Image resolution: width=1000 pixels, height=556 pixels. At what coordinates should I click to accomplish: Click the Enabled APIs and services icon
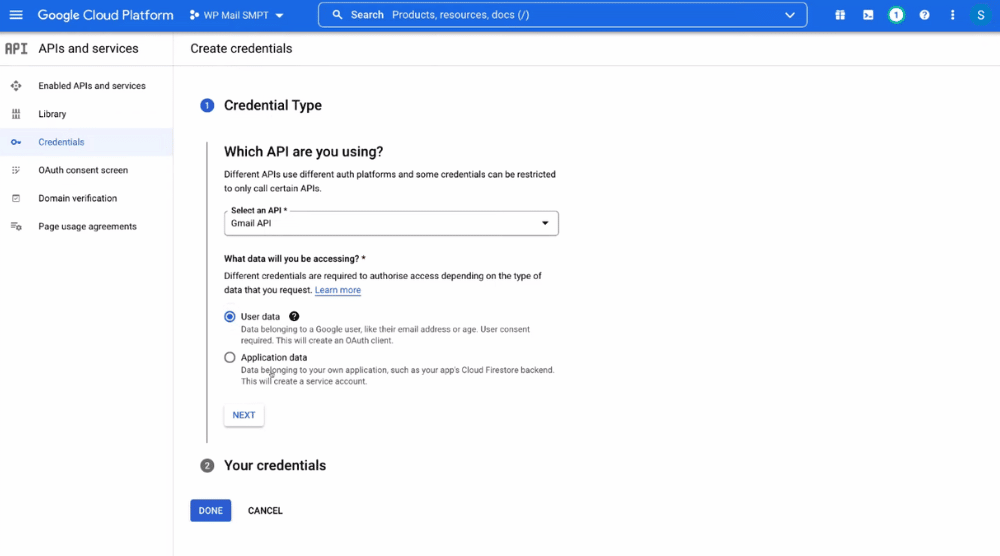pyautogui.click(x=16, y=85)
